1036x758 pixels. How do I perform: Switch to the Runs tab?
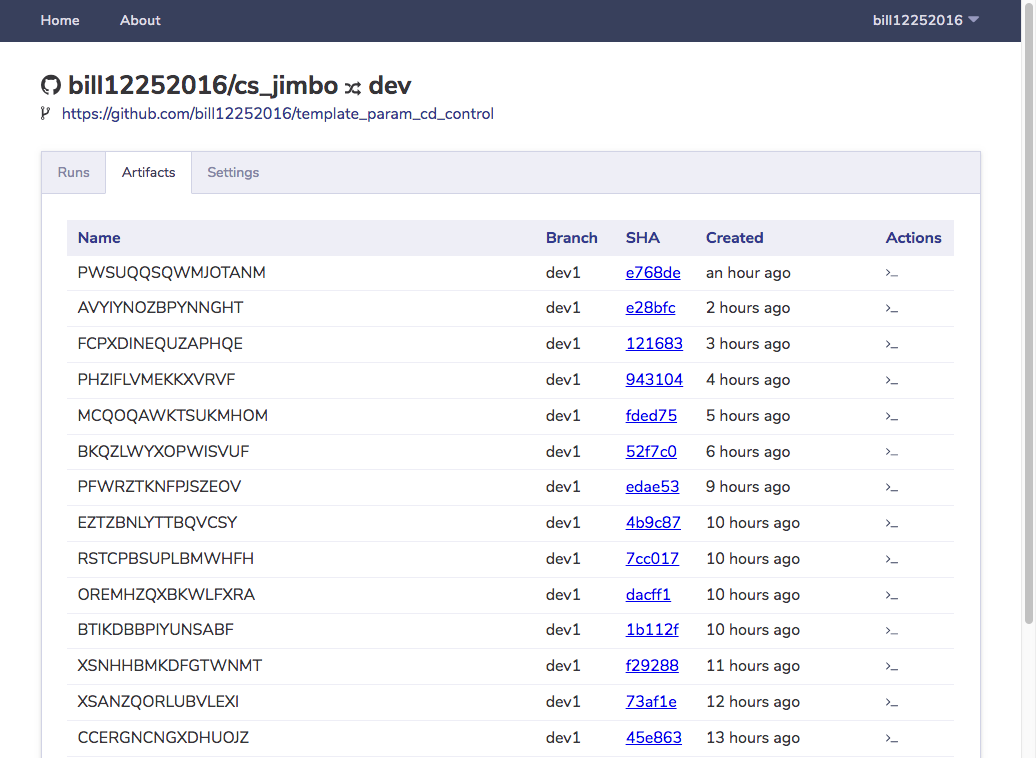coord(72,172)
